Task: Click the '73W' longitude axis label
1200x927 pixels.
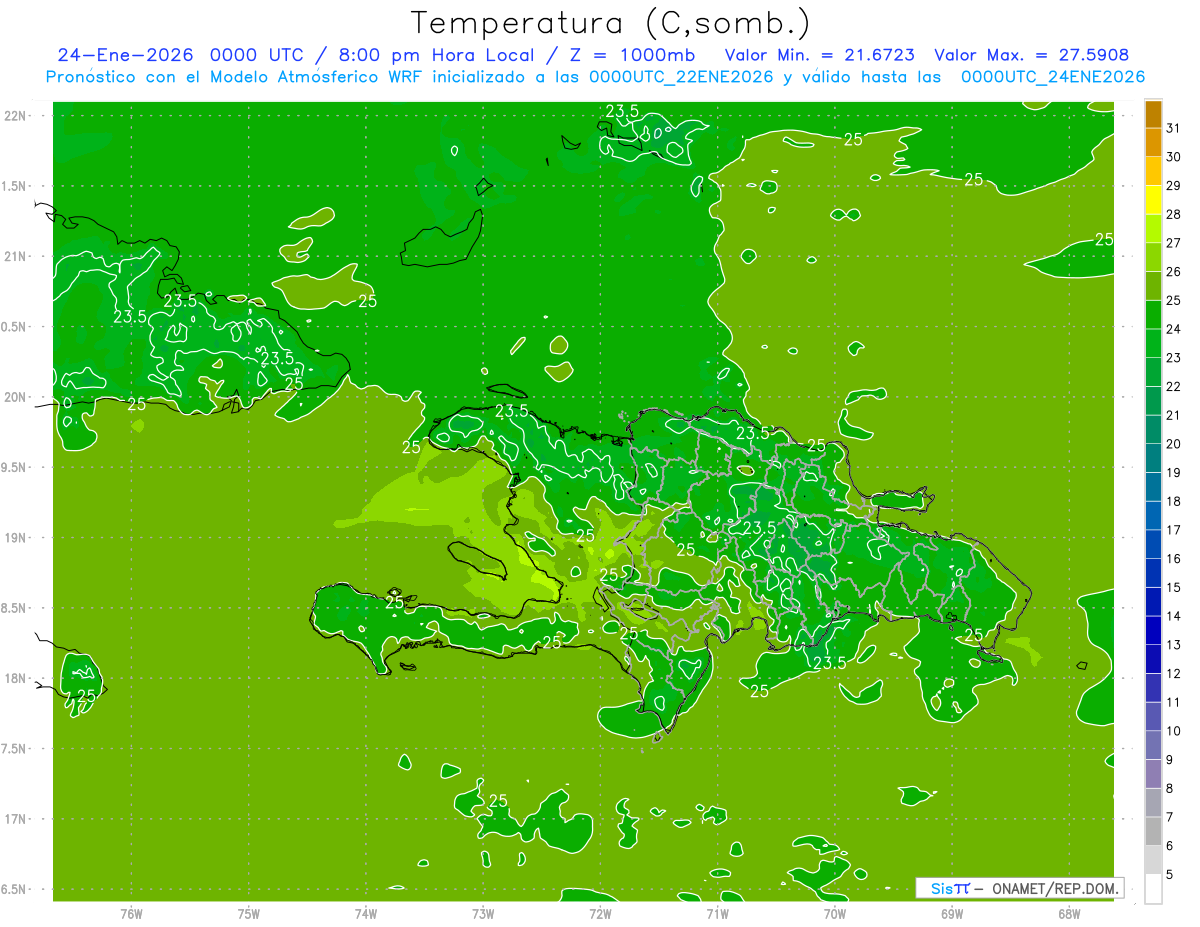Action: click(x=483, y=913)
